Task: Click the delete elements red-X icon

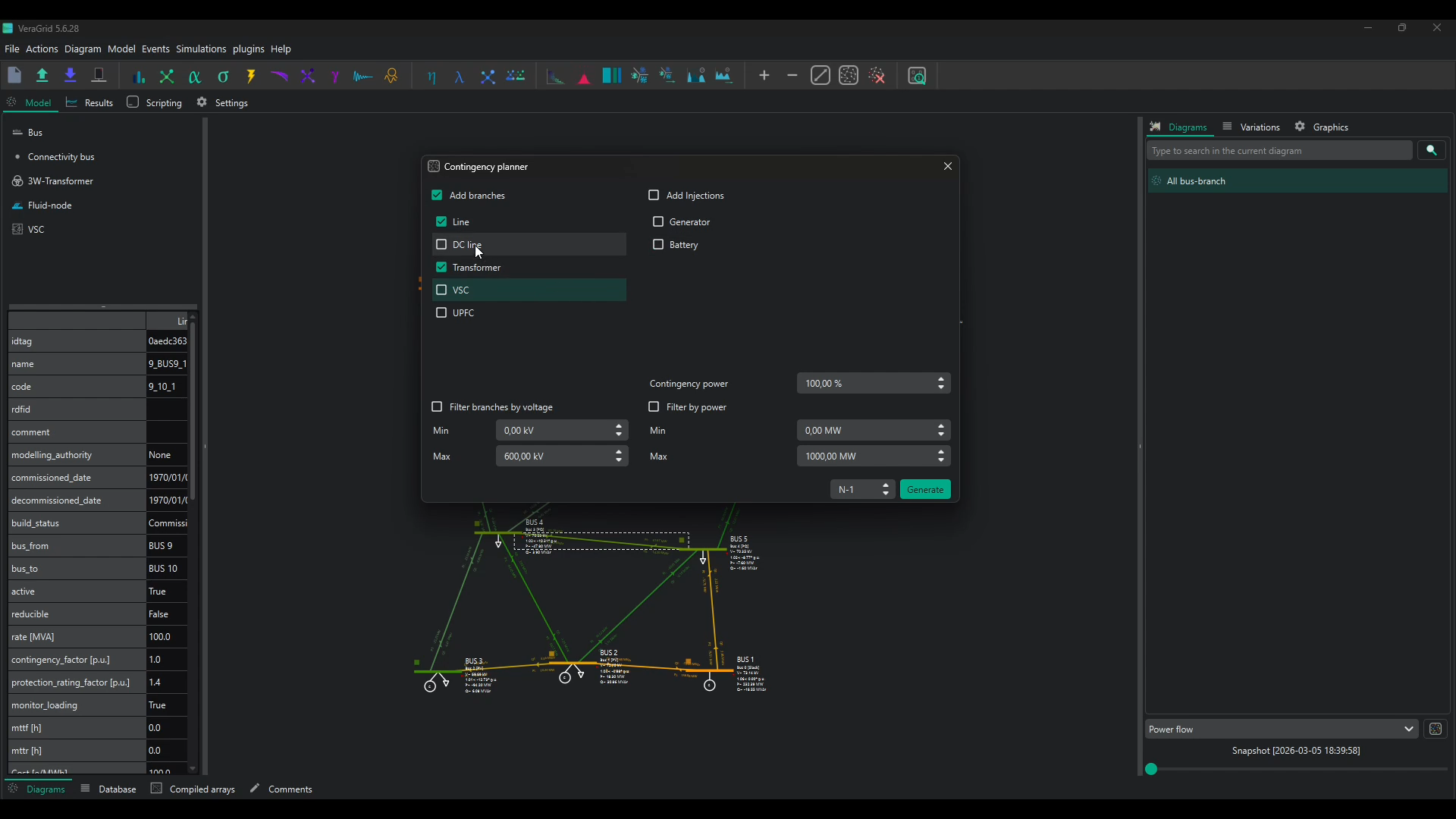Action: click(x=878, y=76)
